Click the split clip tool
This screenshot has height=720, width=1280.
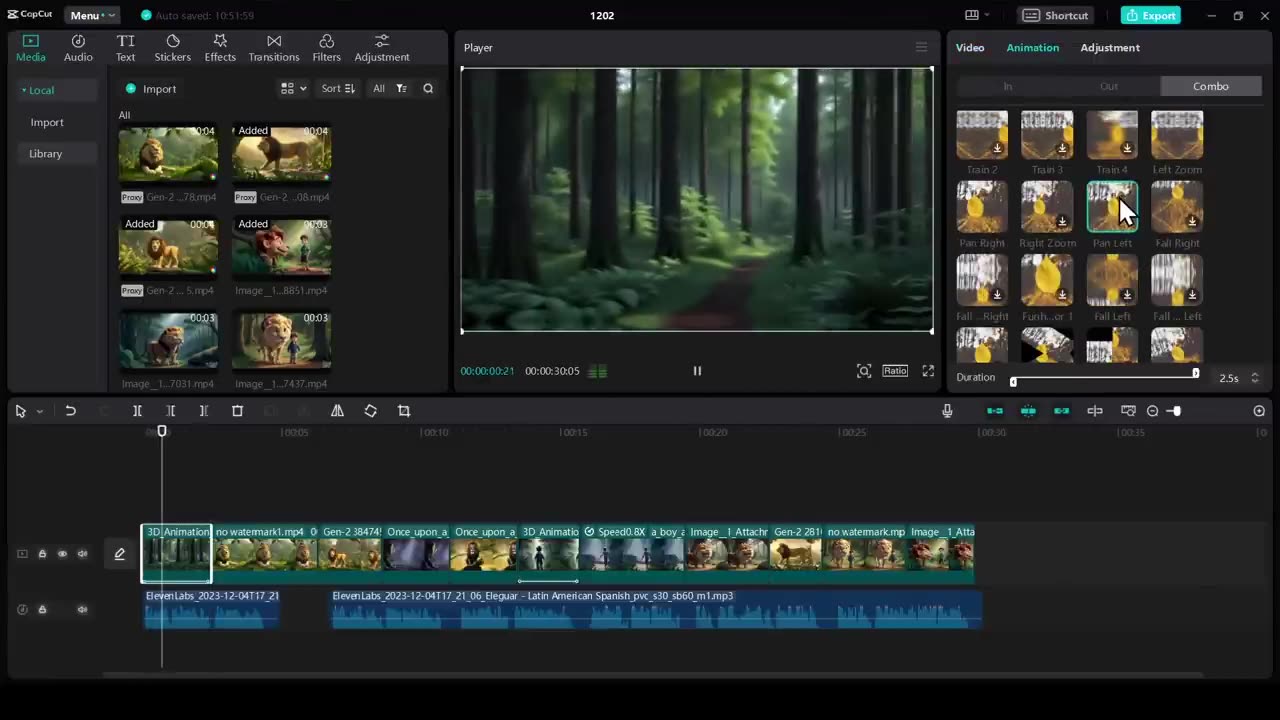[137, 411]
